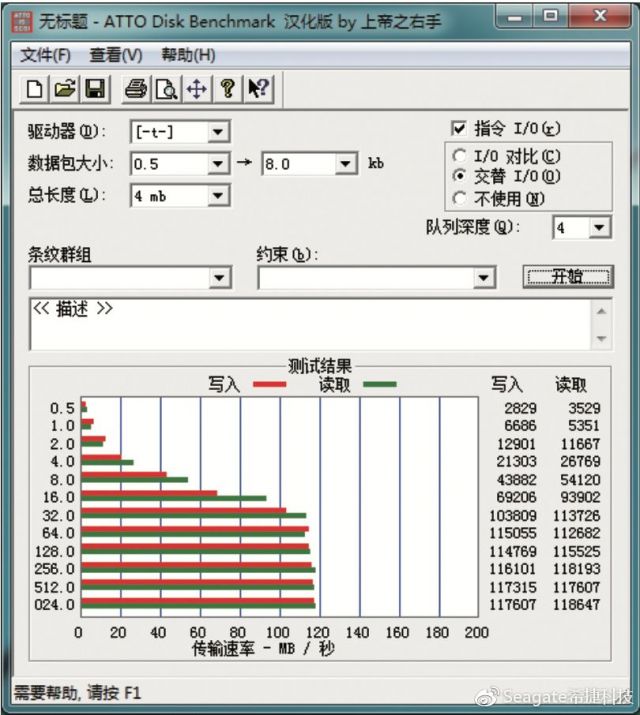Expand the 总长度 4 mb dropdown
This screenshot has width=640, height=715.
(x=218, y=196)
